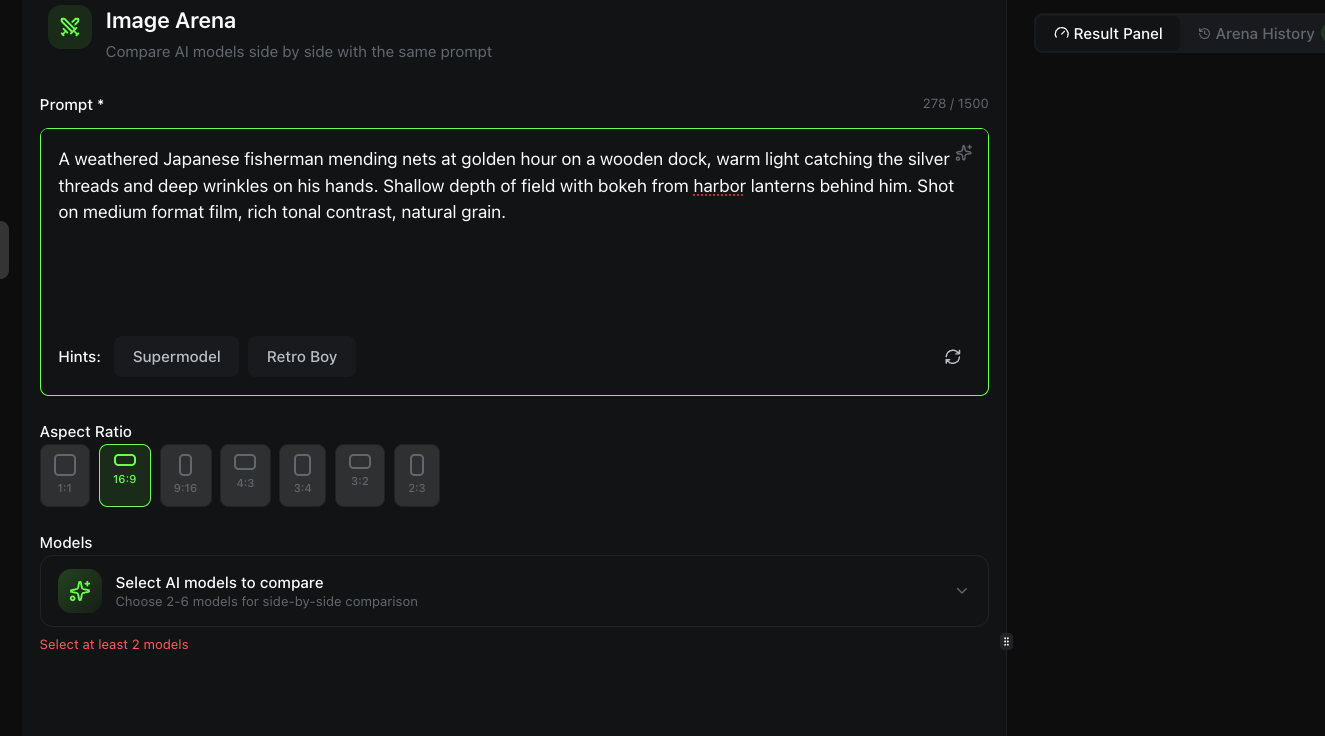
Task: Click the sparkle enhance prompt icon
Action: 963,153
